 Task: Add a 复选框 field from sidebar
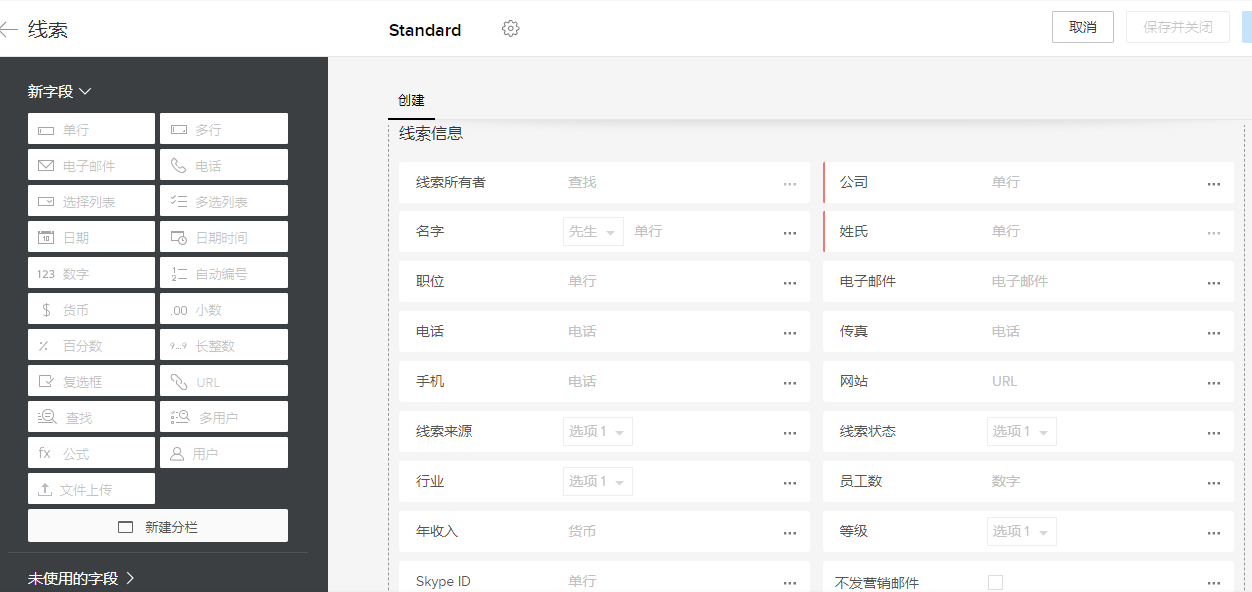(91, 380)
